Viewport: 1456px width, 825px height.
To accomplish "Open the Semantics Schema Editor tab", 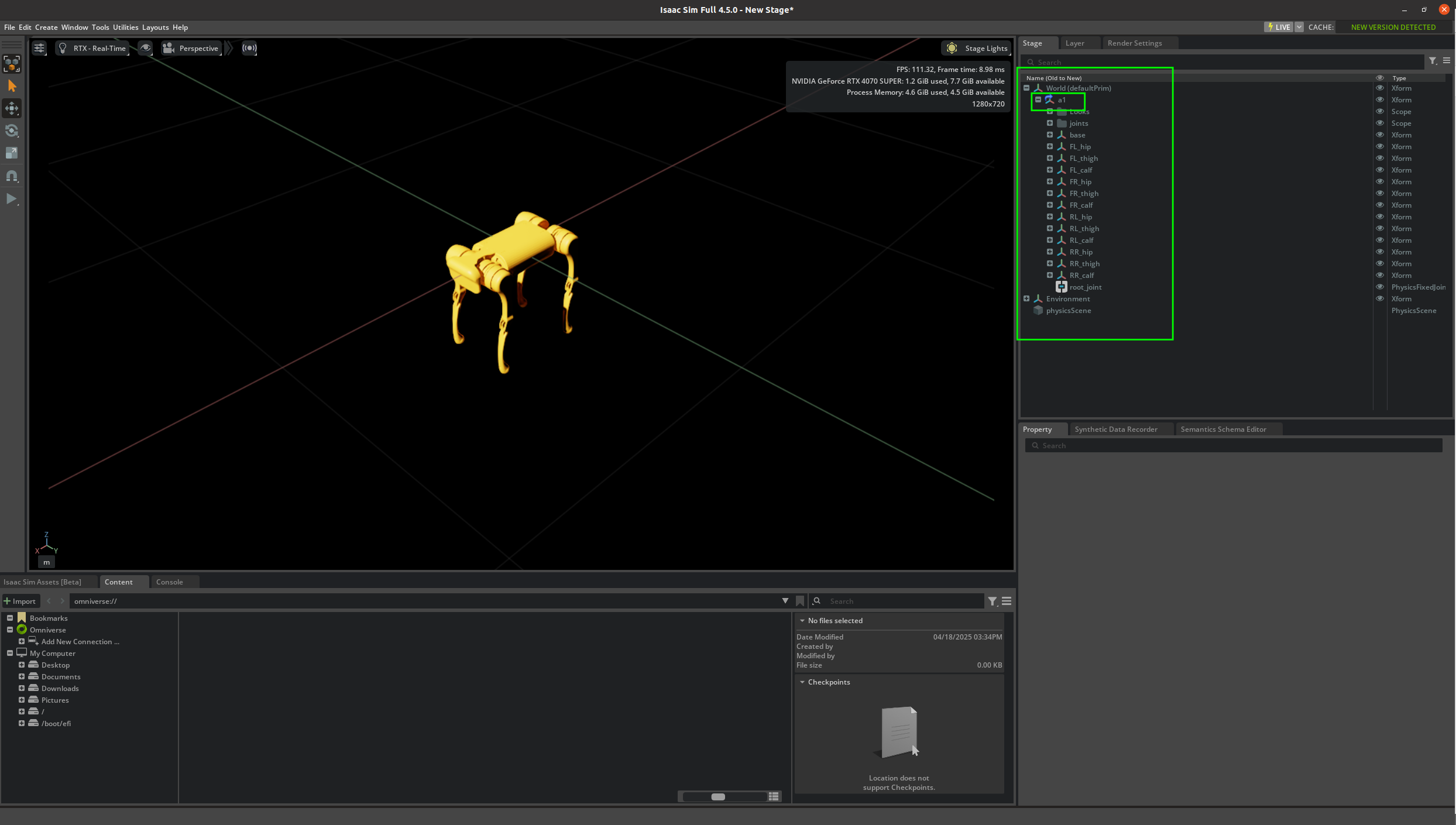I will click(1223, 429).
